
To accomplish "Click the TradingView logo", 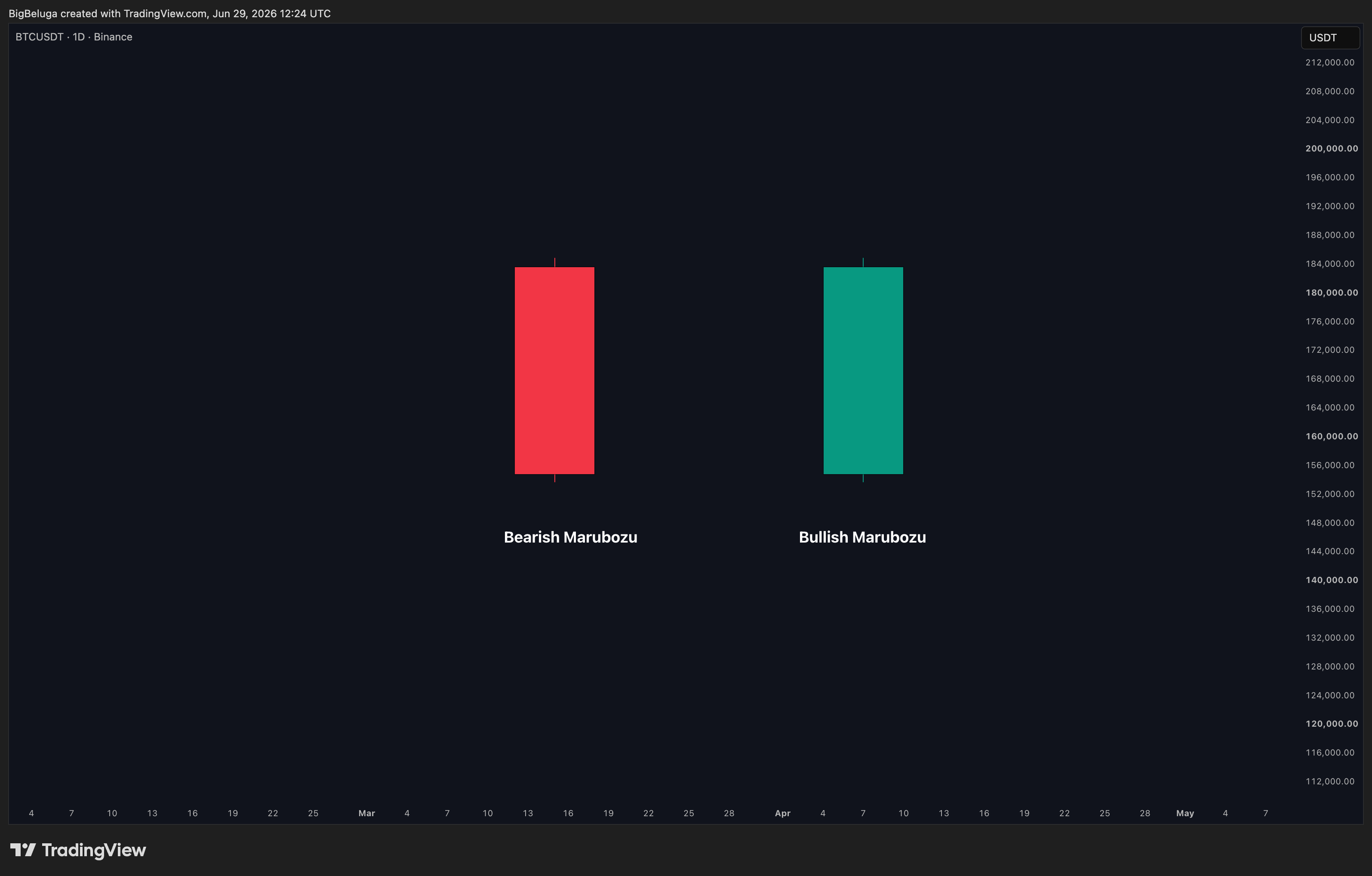I will click(78, 850).
